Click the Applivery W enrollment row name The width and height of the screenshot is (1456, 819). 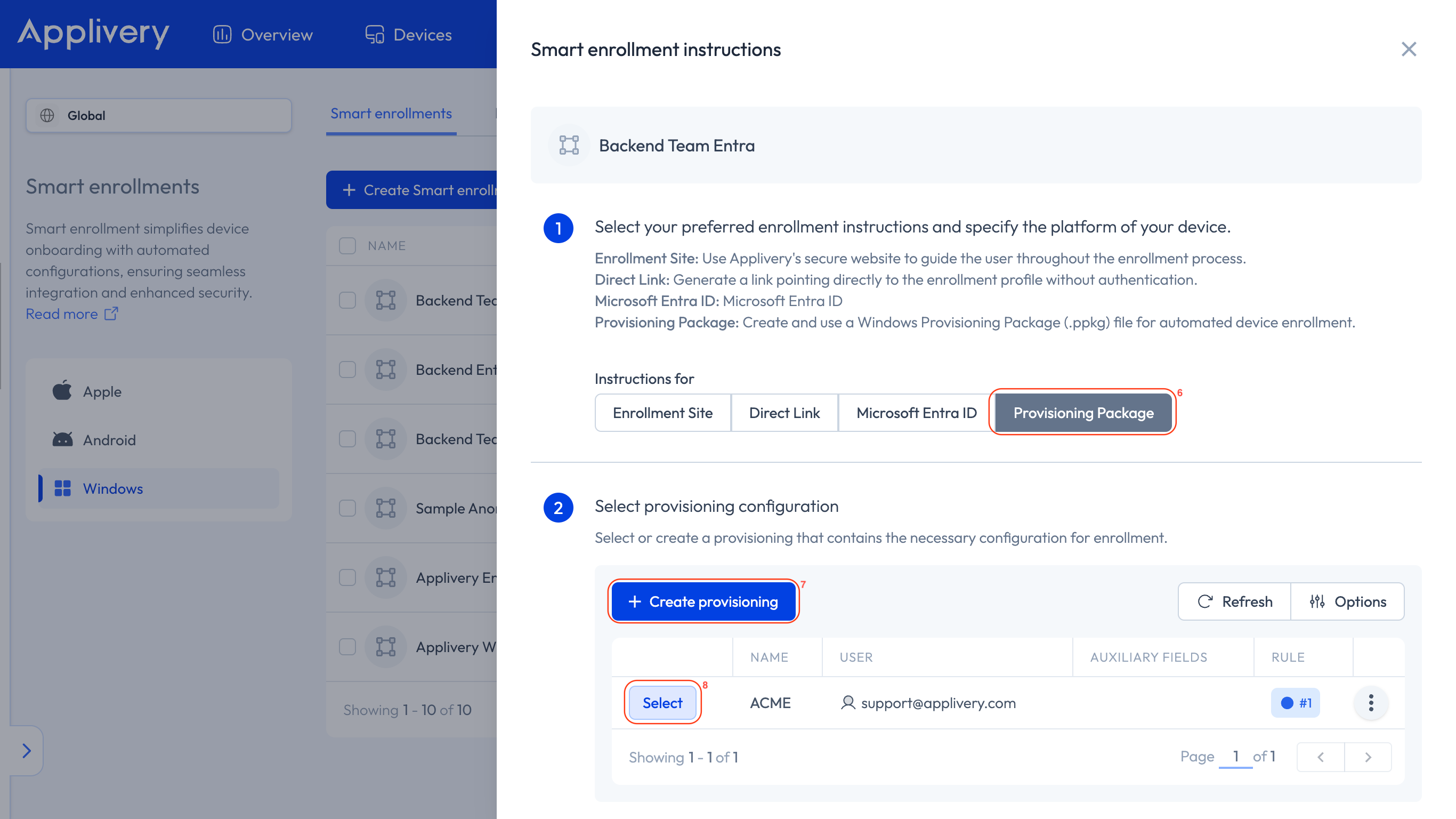pyautogui.click(x=456, y=647)
